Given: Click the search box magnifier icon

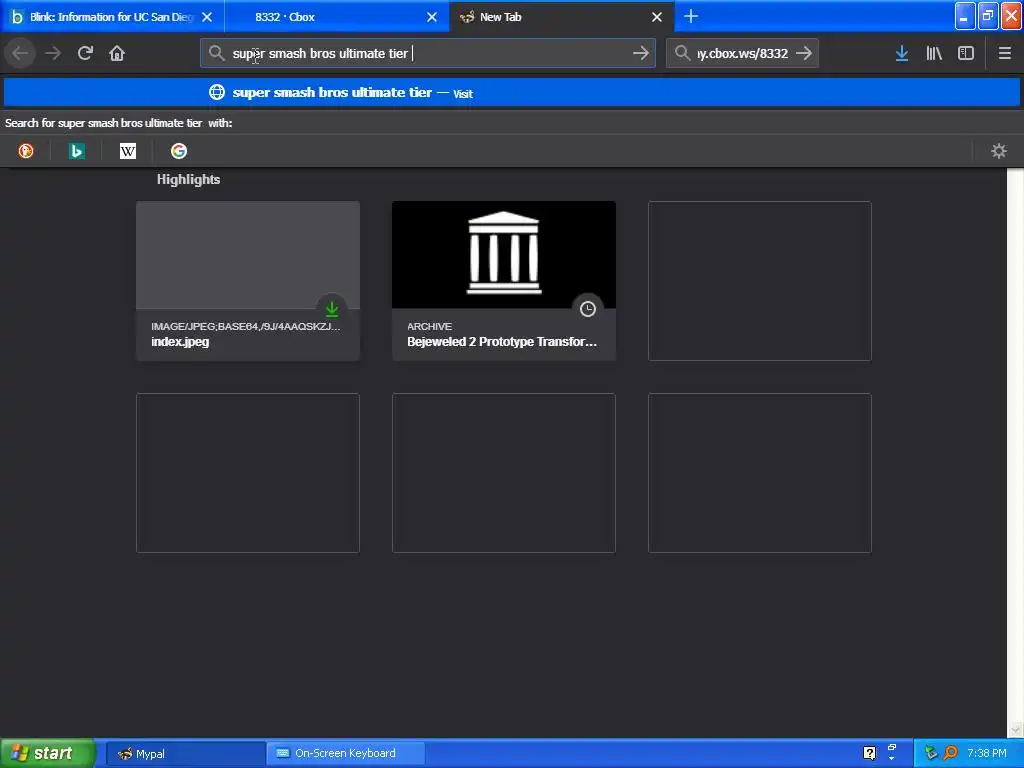Looking at the screenshot, I should pos(682,53).
